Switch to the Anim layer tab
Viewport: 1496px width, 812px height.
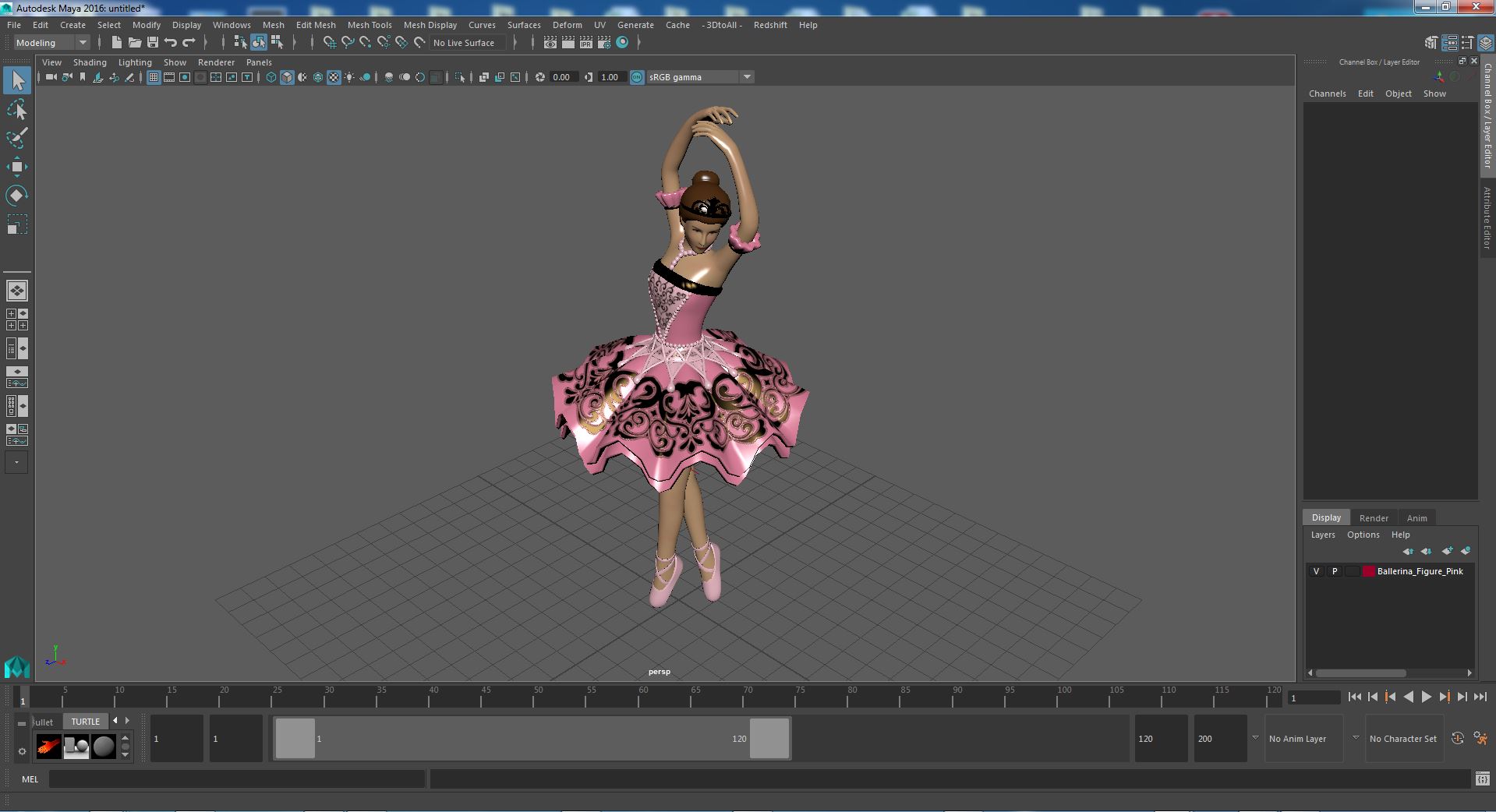click(1416, 518)
